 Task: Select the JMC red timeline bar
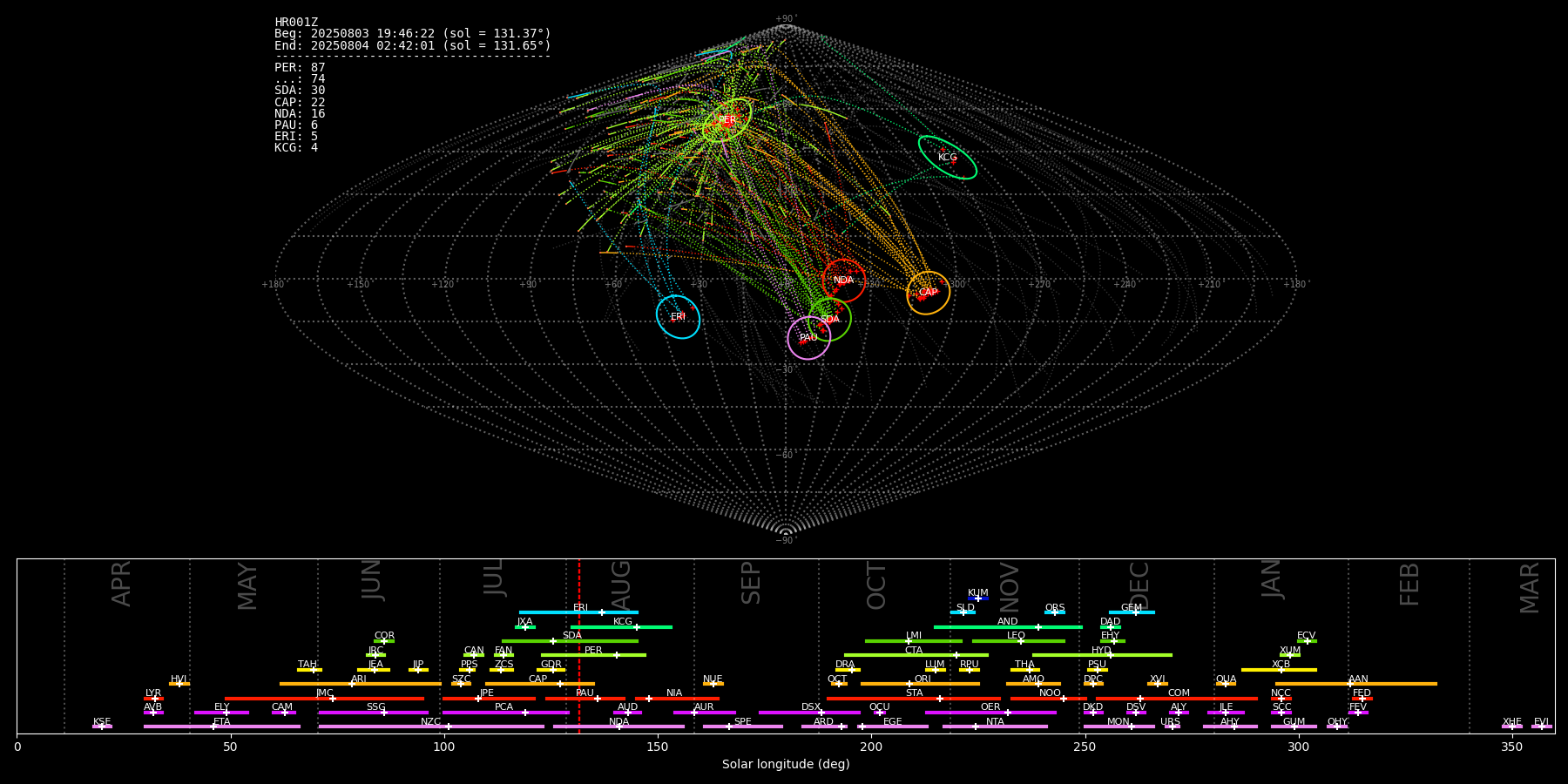point(325,698)
